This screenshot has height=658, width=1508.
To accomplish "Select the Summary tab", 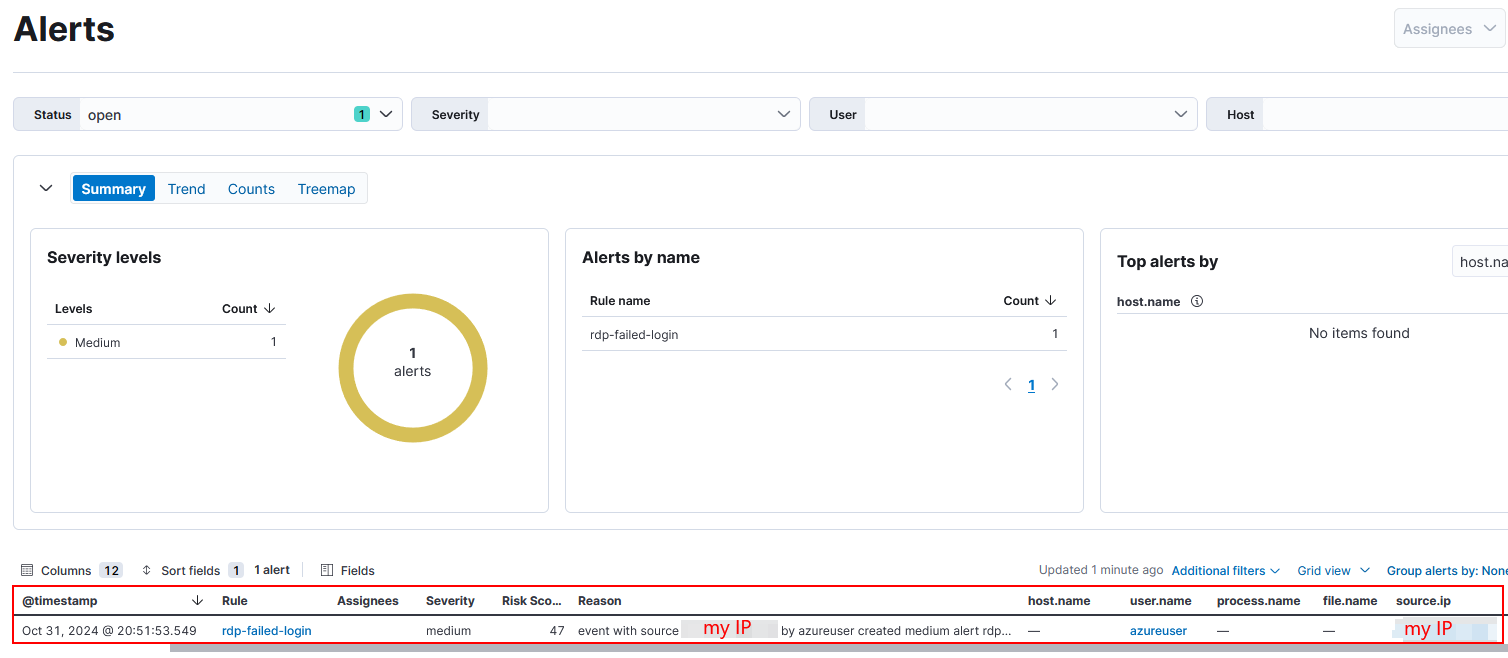I will tap(113, 188).
